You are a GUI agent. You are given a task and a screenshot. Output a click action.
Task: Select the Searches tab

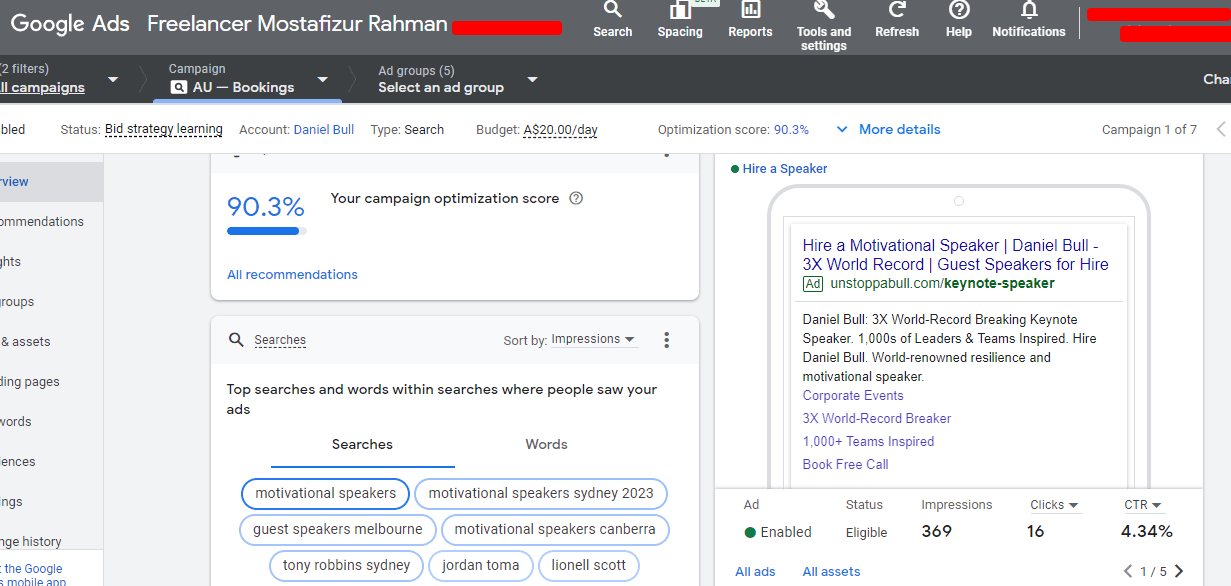[362, 444]
